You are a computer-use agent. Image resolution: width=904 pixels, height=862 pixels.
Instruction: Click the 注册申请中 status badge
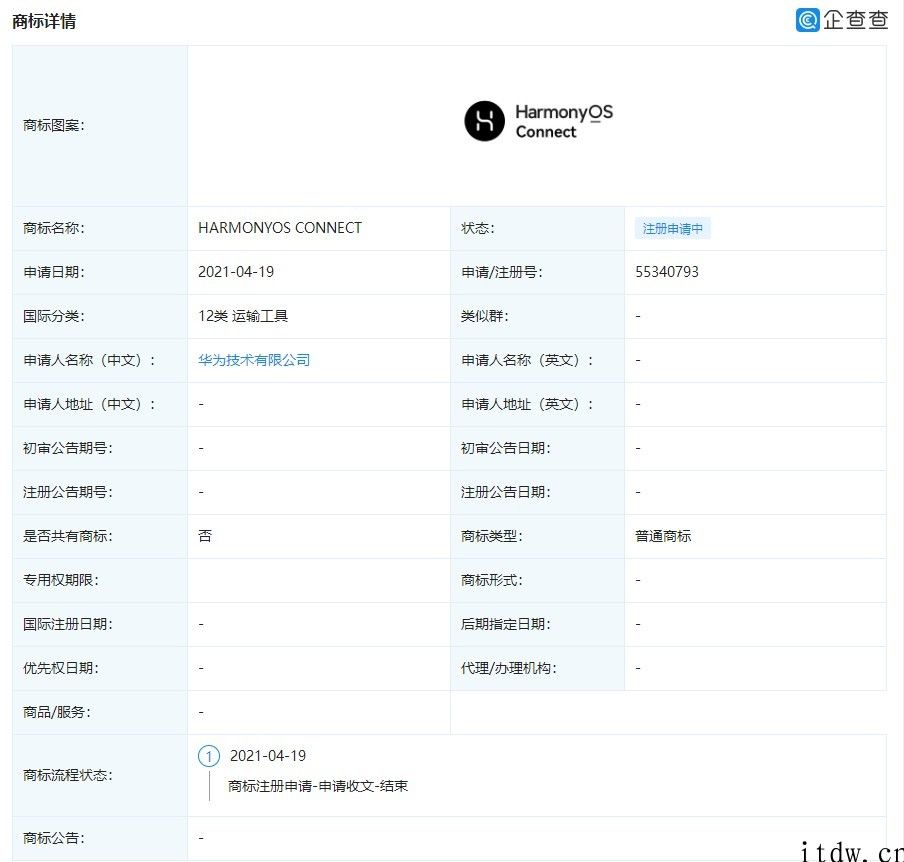pyautogui.click(x=673, y=229)
